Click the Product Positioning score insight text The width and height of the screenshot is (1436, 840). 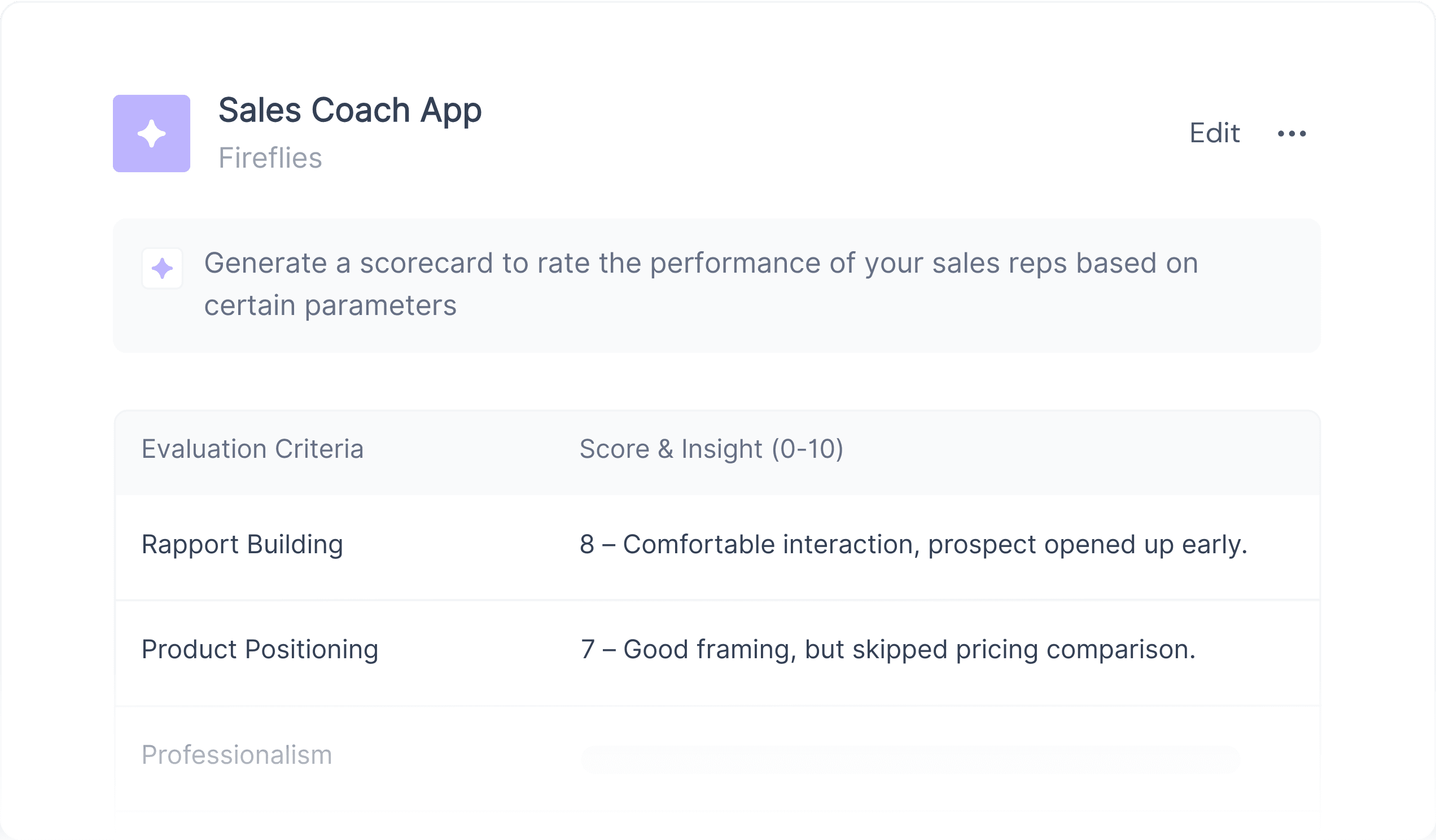[x=888, y=650]
